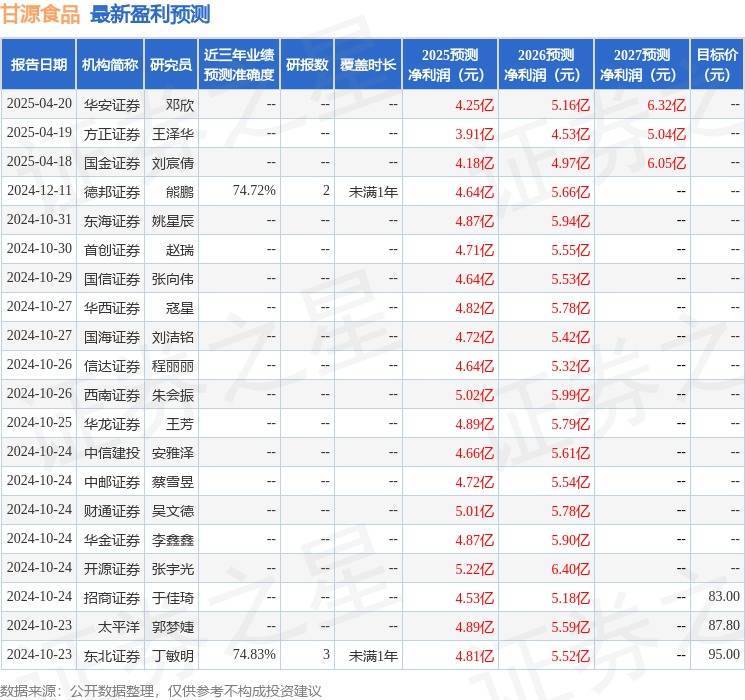Click researcher name 姚星辰

click(x=173, y=221)
